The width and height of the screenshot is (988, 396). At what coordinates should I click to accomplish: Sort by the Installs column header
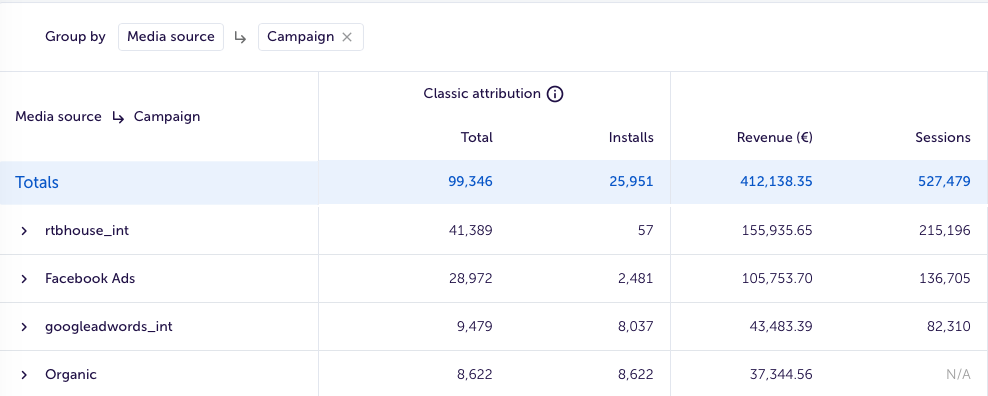pos(631,137)
